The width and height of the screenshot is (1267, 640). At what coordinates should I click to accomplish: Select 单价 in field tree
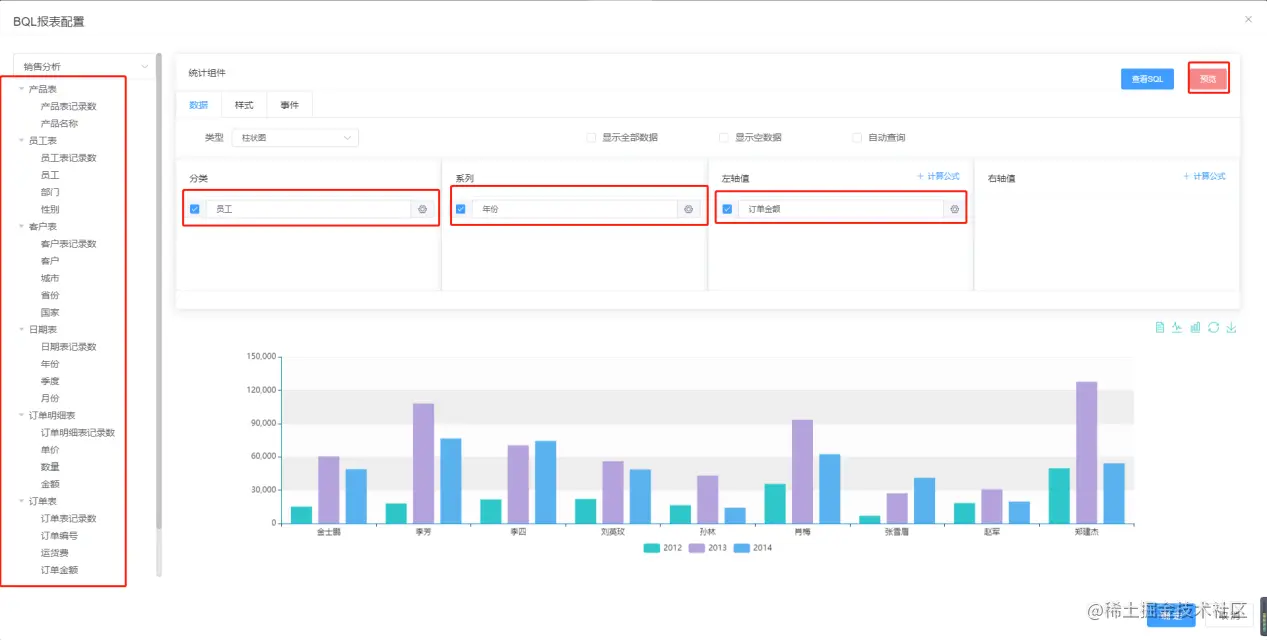[49, 449]
